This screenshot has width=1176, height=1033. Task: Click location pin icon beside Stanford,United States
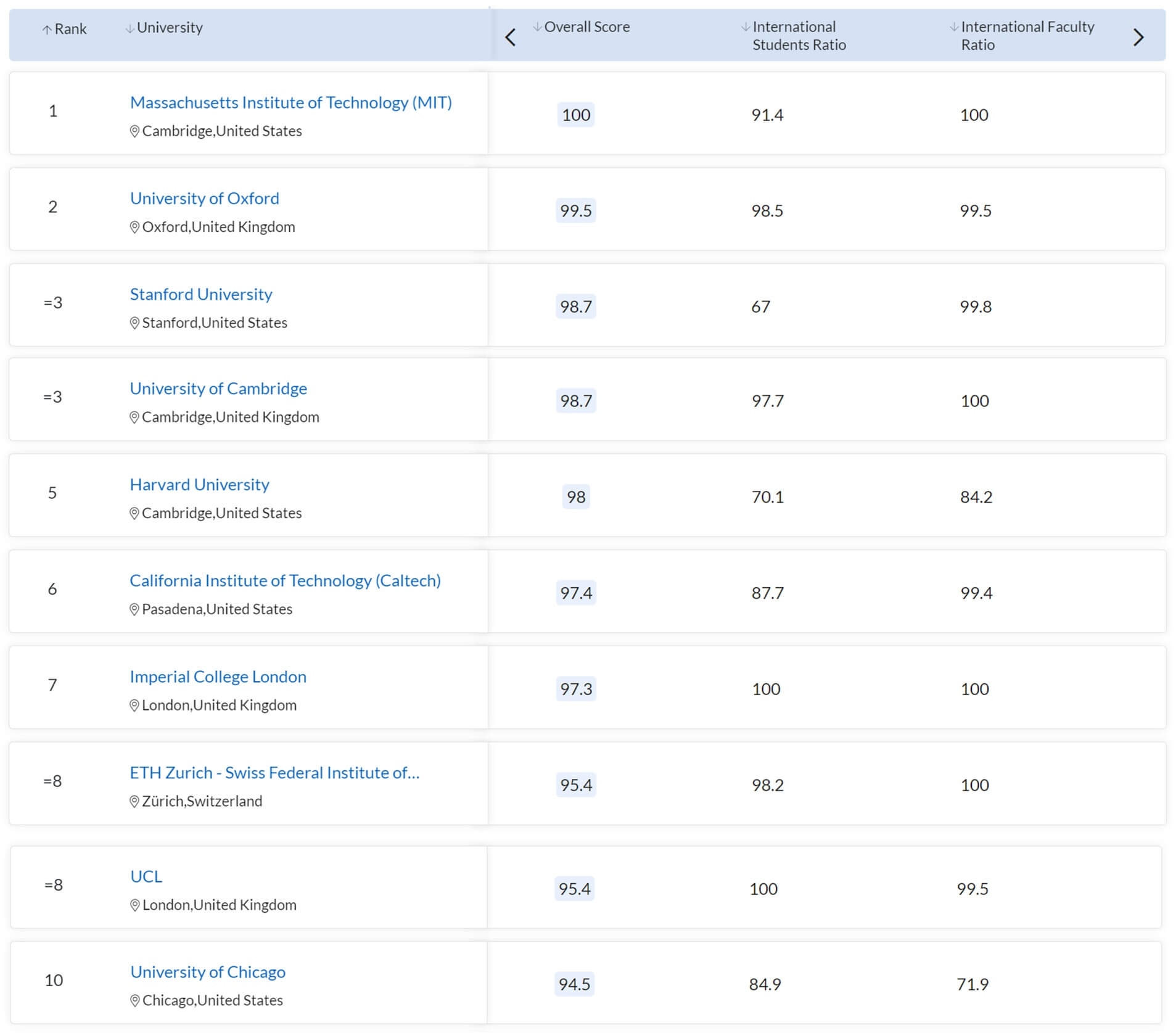coord(134,323)
